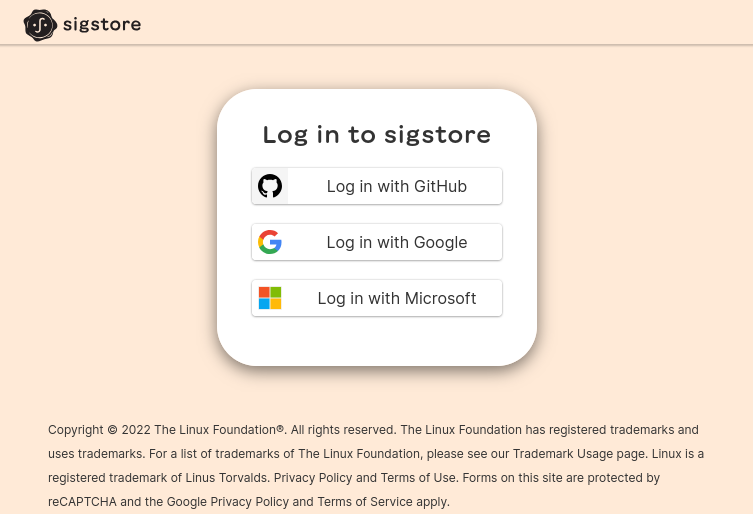Click the reCAPTCHA word in the footer
The height and width of the screenshot is (514, 753).
tap(82, 502)
